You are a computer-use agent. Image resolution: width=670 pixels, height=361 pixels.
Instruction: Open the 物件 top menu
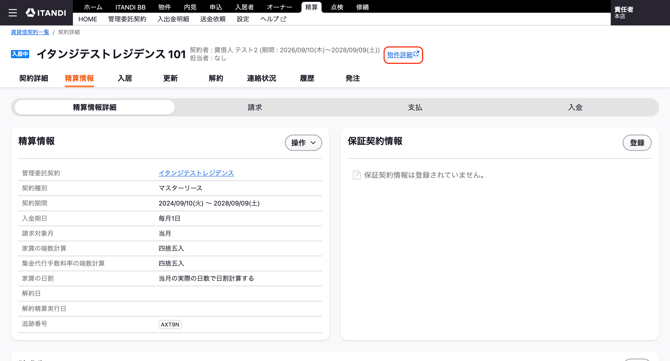click(165, 7)
